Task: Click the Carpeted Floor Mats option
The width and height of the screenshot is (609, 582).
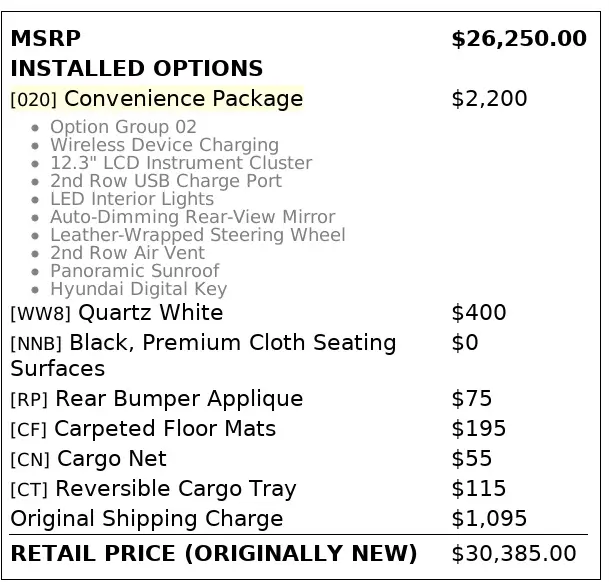Action: point(143,429)
